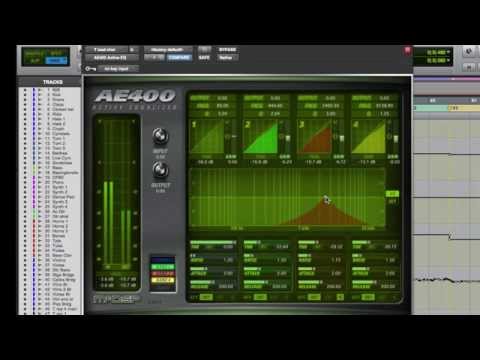Select the Synth 2 track in the tracks list

pos(60,192)
